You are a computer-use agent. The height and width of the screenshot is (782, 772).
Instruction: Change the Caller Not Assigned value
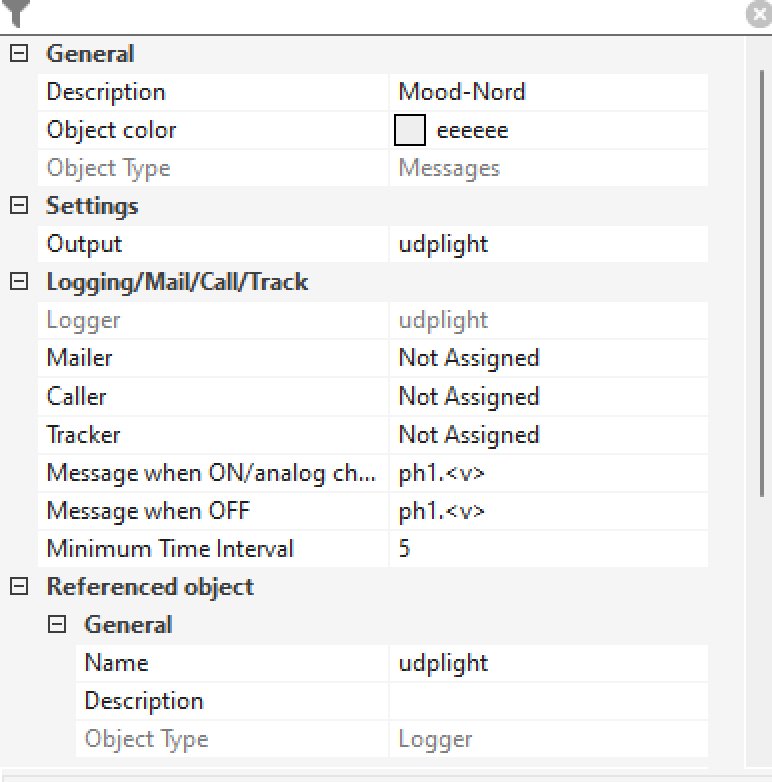coord(547,397)
